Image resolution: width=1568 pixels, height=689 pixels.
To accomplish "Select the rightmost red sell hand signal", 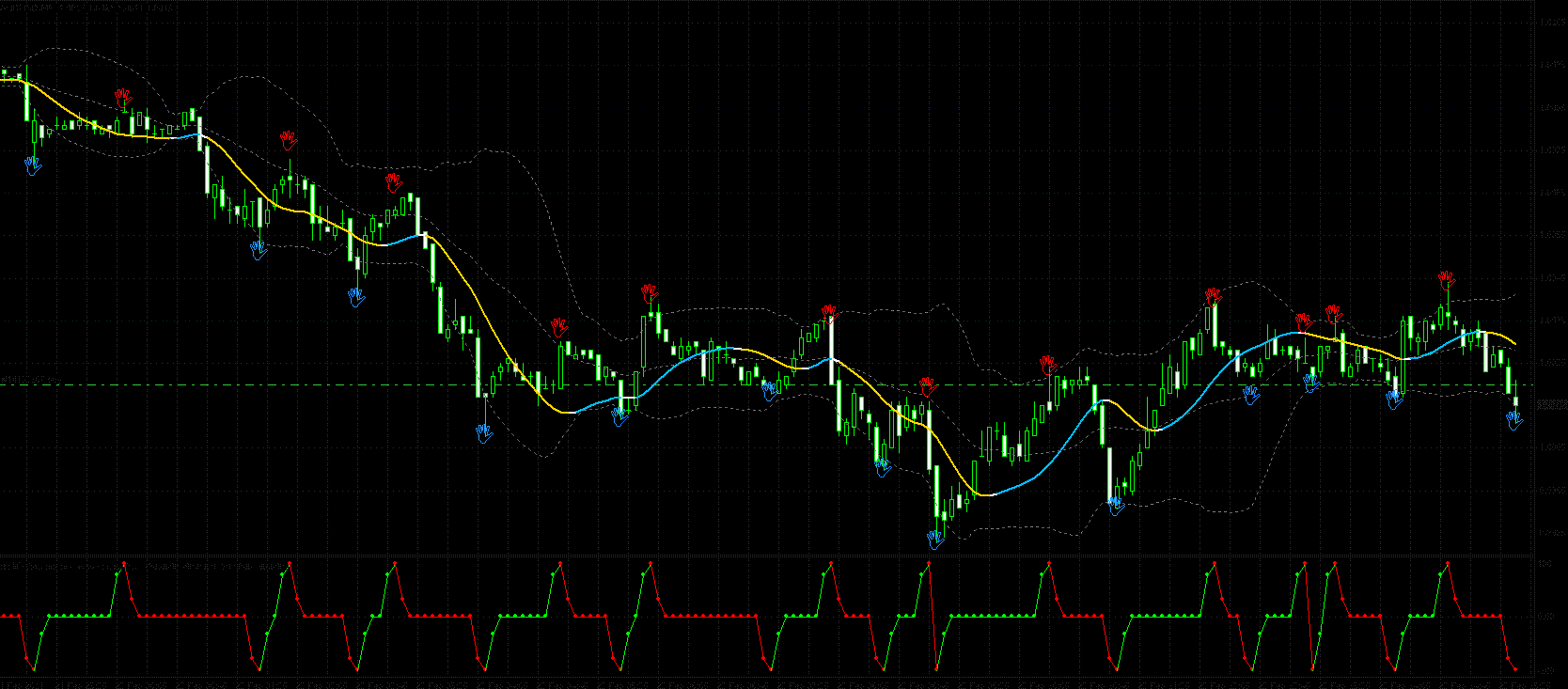I will [x=1447, y=280].
